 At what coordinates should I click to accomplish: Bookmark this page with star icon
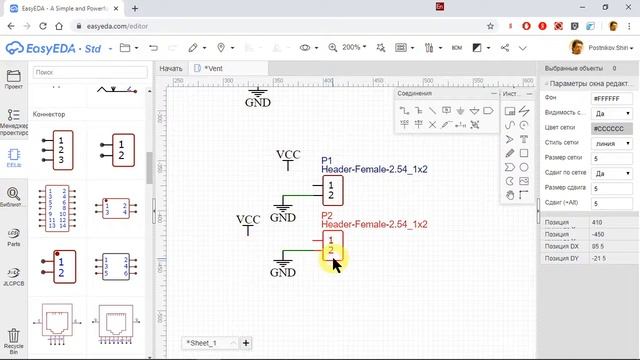click(x=490, y=26)
